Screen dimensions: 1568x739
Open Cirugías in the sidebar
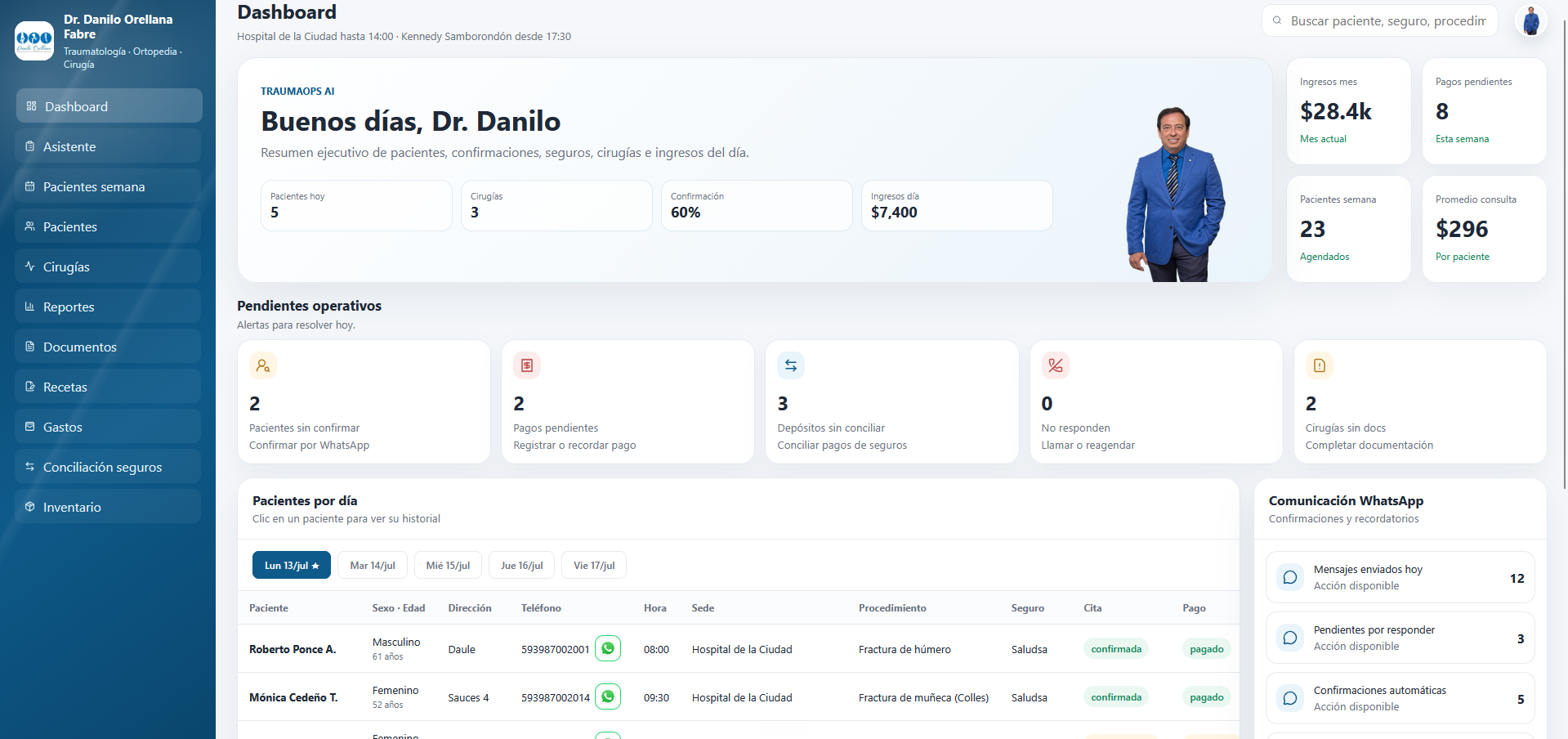108,266
